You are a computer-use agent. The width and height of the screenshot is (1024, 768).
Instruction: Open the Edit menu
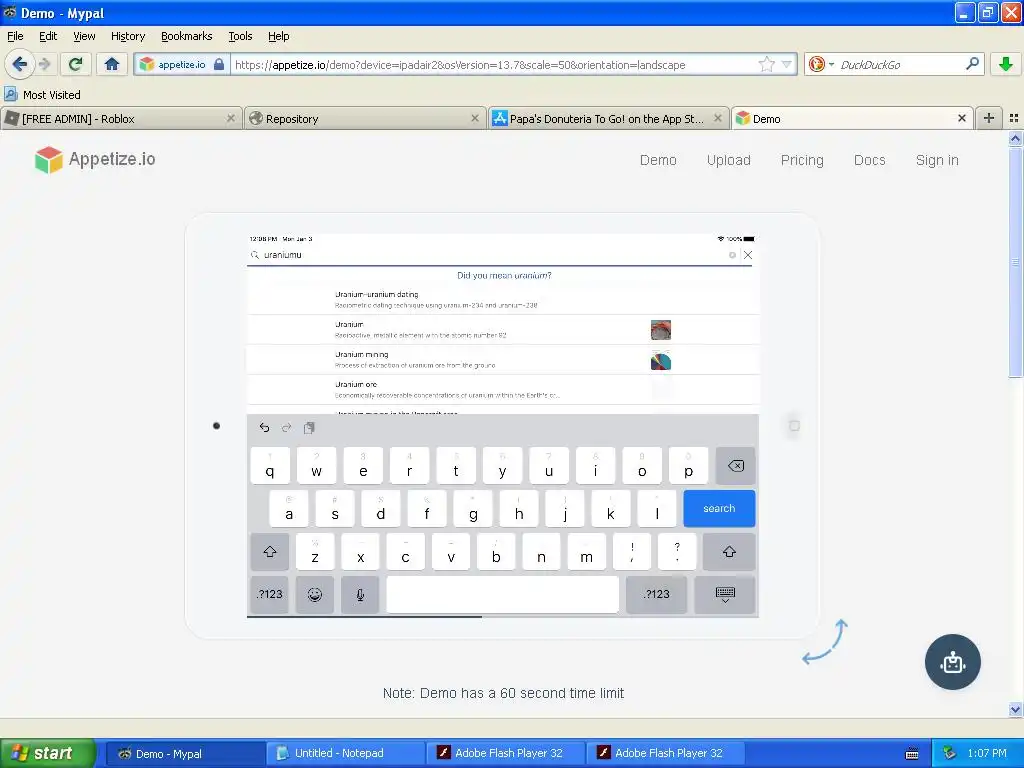coord(48,36)
